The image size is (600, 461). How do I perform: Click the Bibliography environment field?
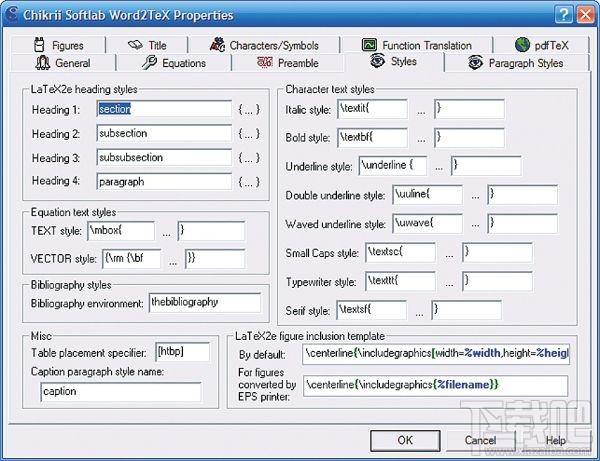(x=205, y=303)
